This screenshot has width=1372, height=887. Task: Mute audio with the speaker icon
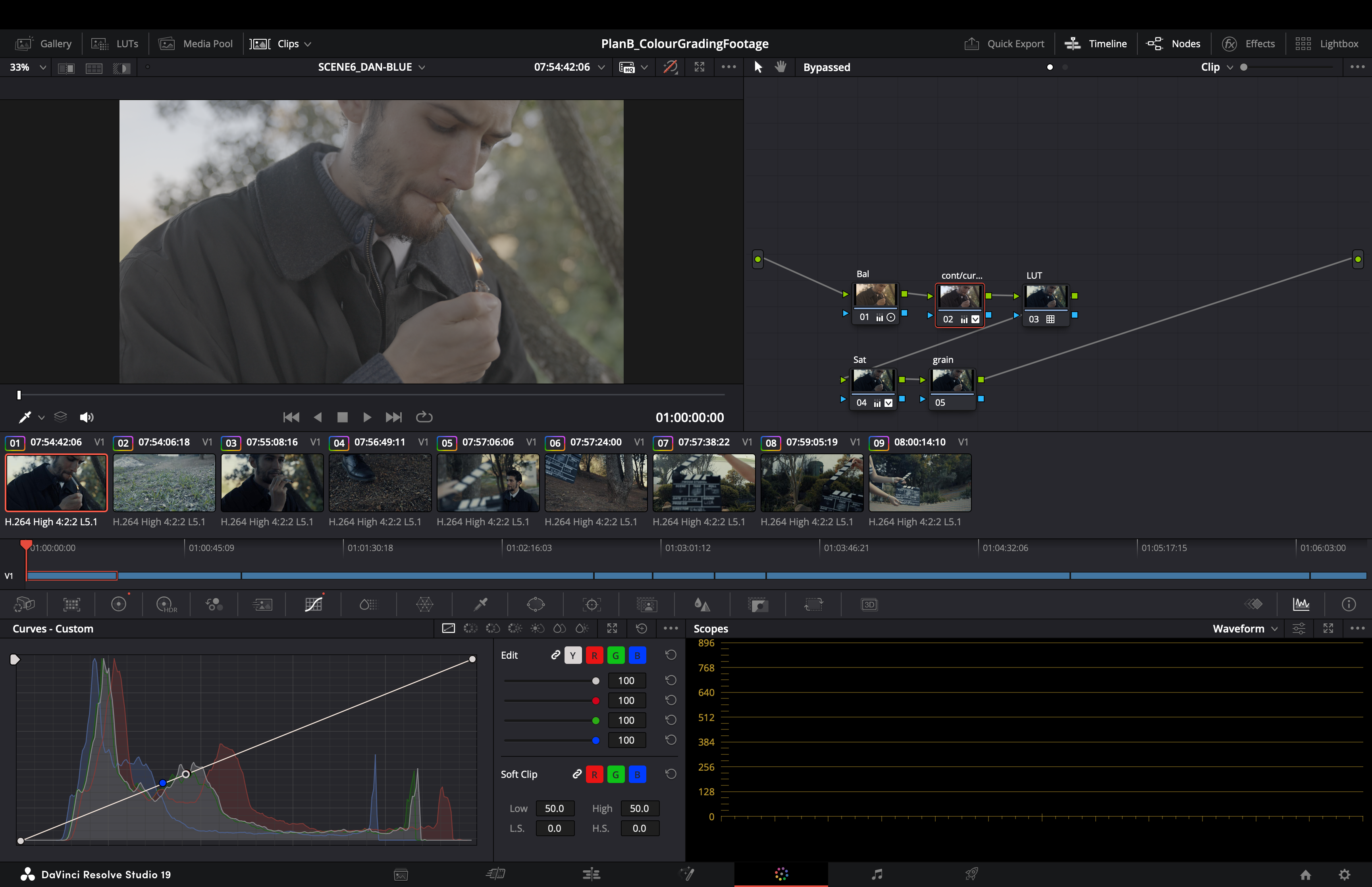[87, 417]
